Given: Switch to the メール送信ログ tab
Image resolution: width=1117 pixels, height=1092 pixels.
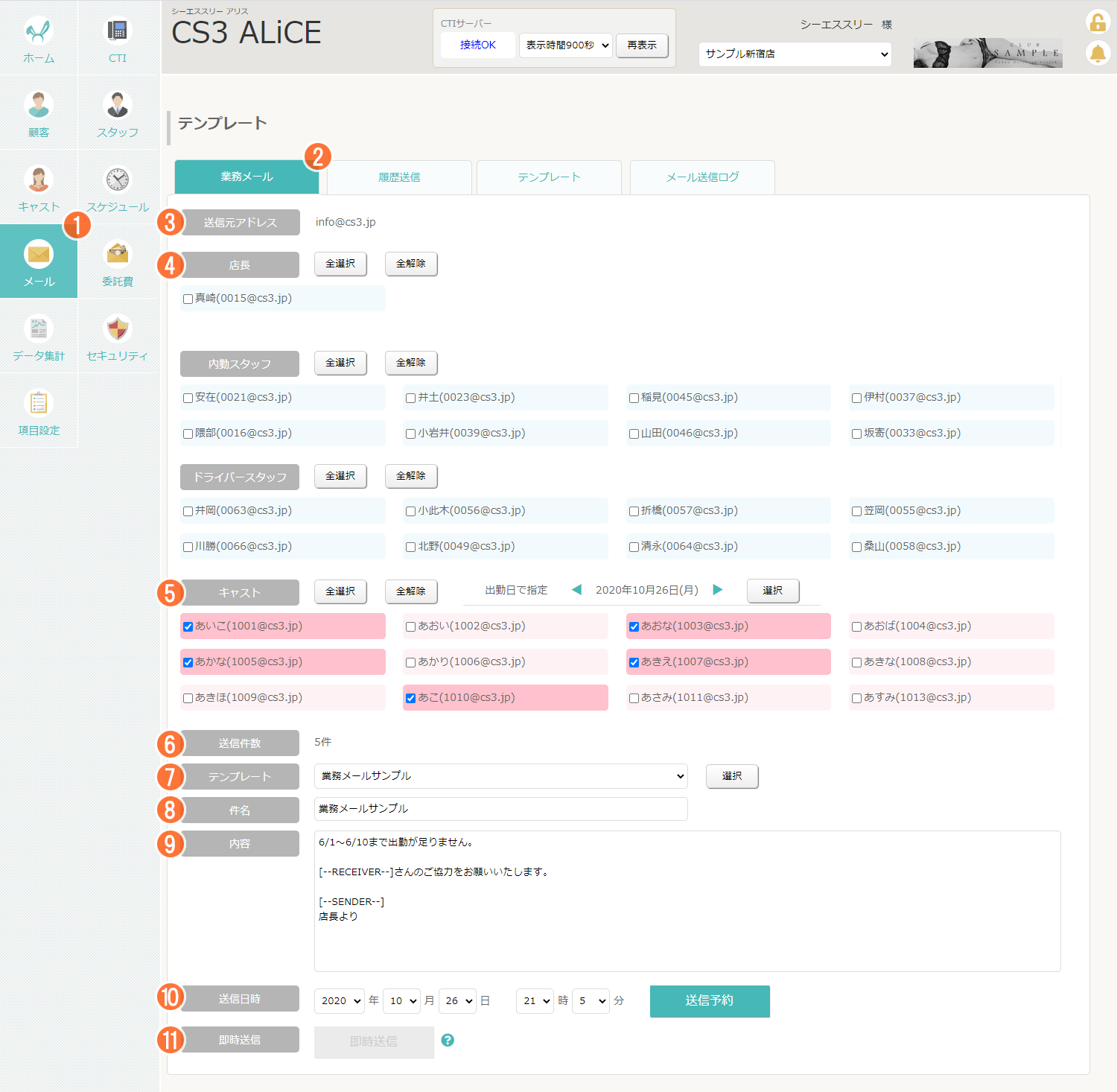Looking at the screenshot, I should pos(702,177).
